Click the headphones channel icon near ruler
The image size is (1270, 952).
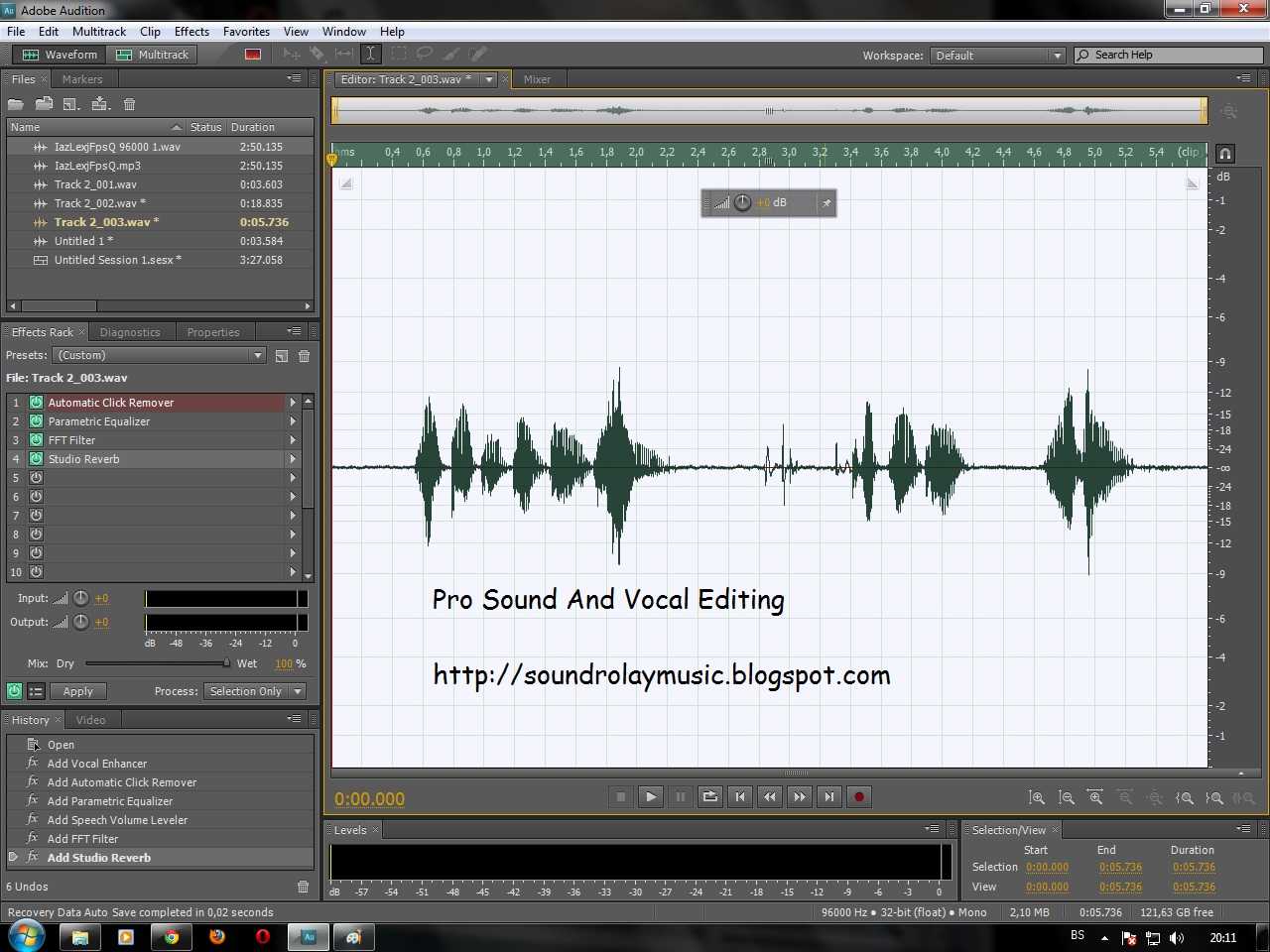[x=1225, y=153]
